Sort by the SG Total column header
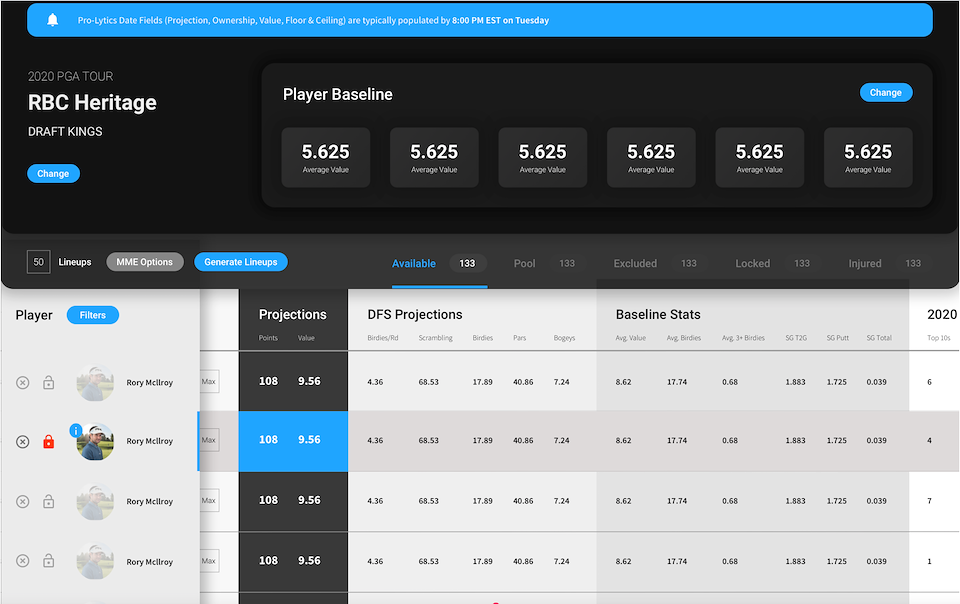 click(879, 338)
